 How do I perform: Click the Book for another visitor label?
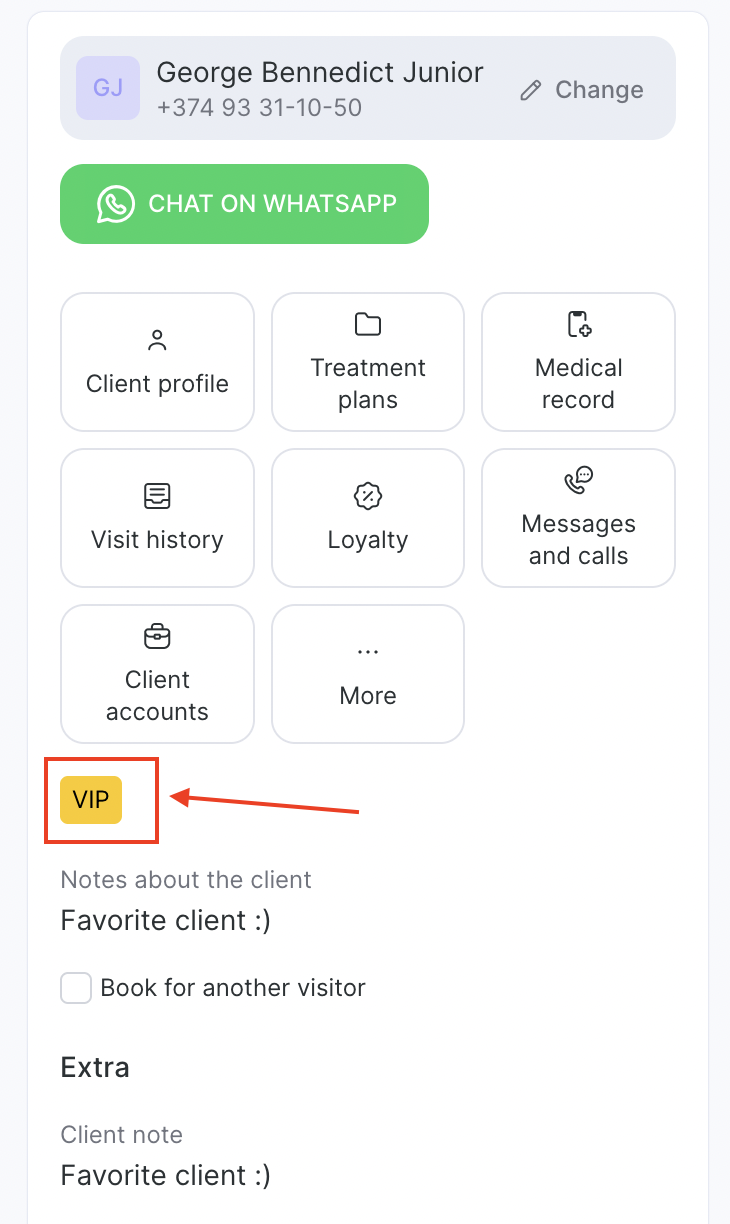[x=233, y=988]
